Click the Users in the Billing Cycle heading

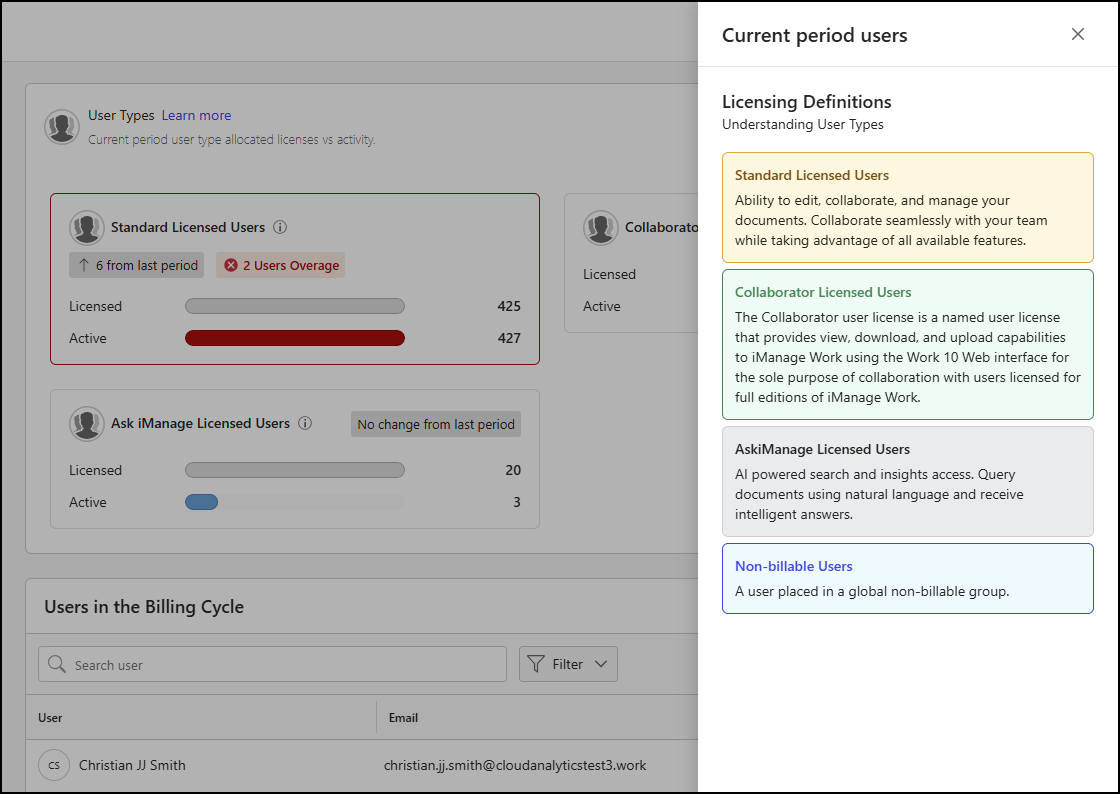tap(144, 607)
